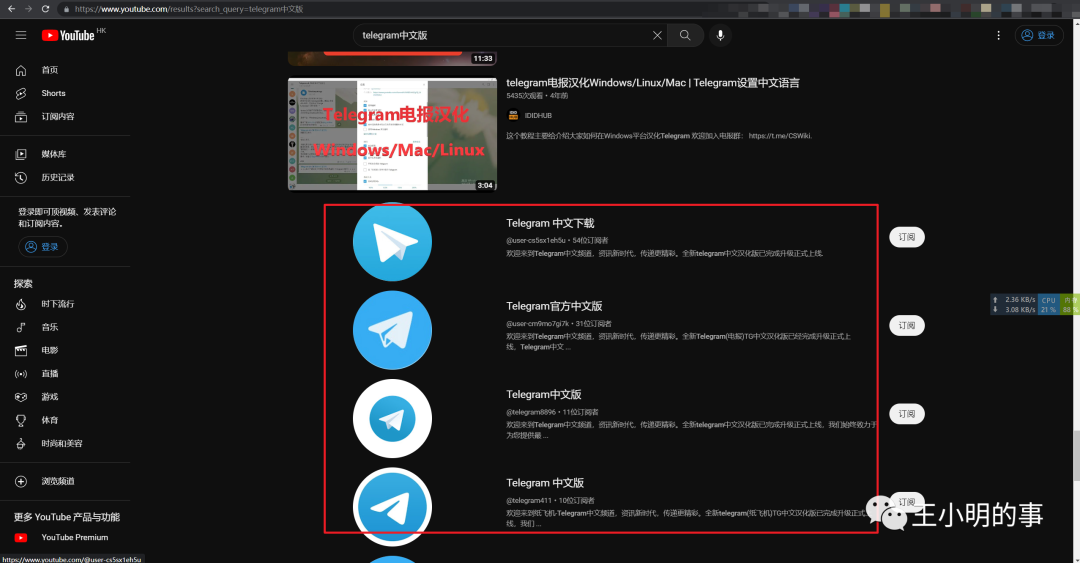
Task: Click the library icon beside 媒体库
Action: (21, 154)
